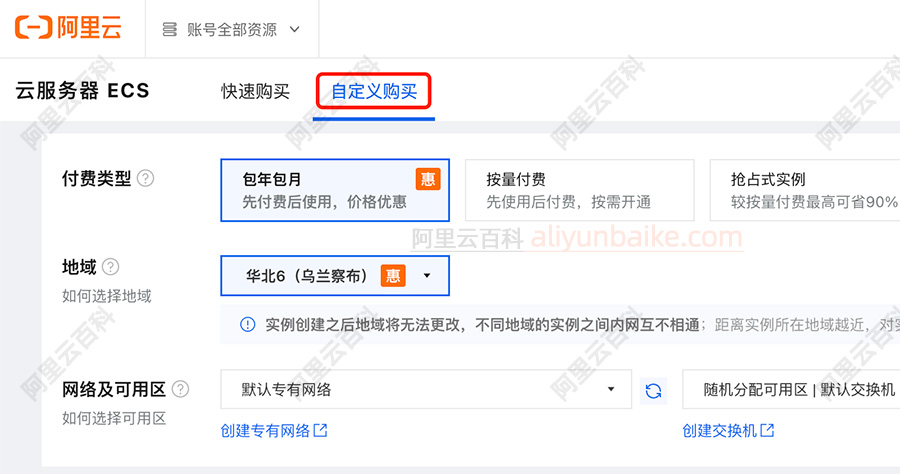Click the 惠 badge in region selector
Viewport: 900px width, 474px height.
pos(393,276)
